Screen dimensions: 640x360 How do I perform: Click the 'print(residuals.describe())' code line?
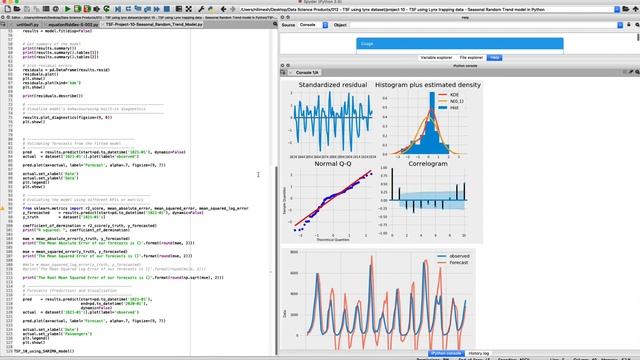tap(53, 96)
